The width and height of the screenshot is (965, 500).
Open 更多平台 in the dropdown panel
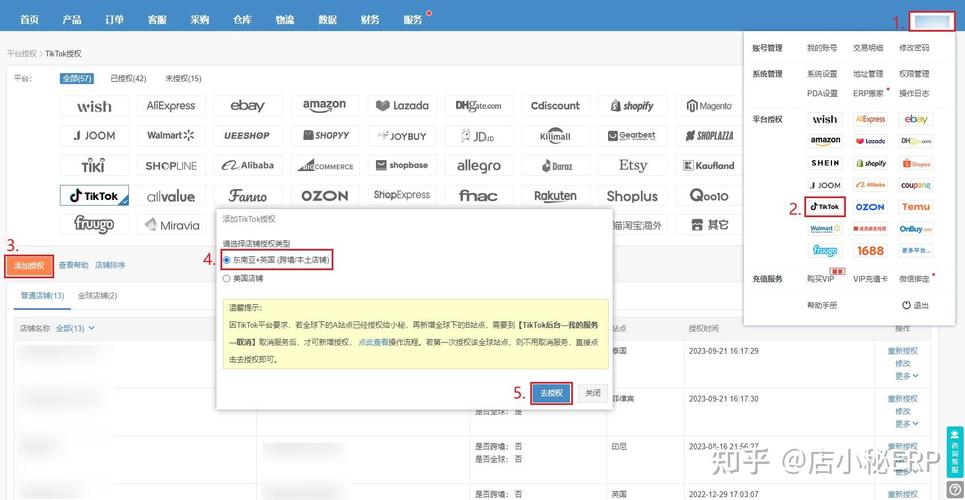click(x=916, y=251)
